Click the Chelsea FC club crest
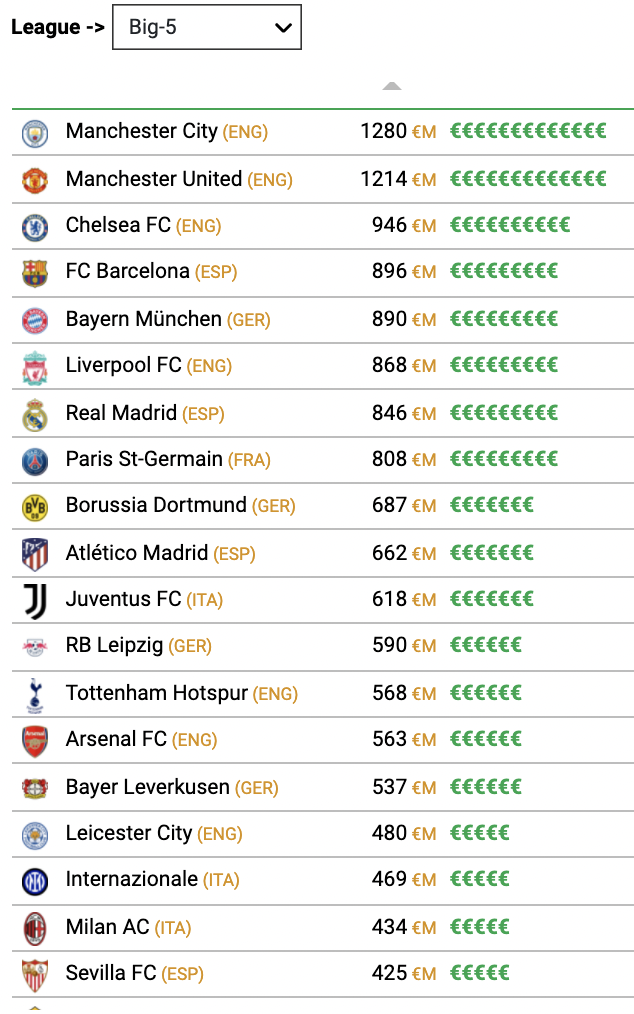 pos(35,227)
